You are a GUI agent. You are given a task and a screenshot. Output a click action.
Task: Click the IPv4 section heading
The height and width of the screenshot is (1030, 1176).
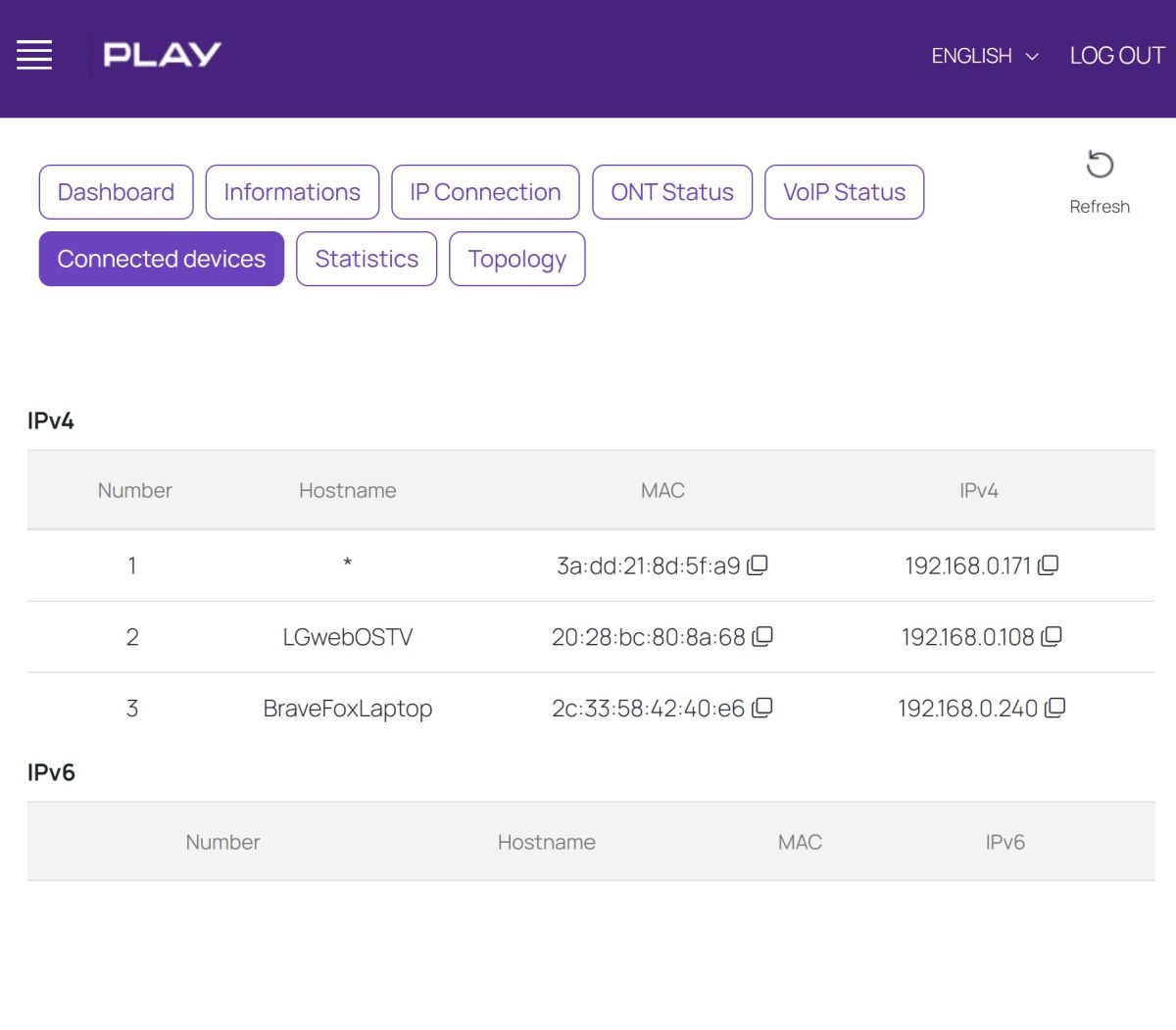point(51,420)
